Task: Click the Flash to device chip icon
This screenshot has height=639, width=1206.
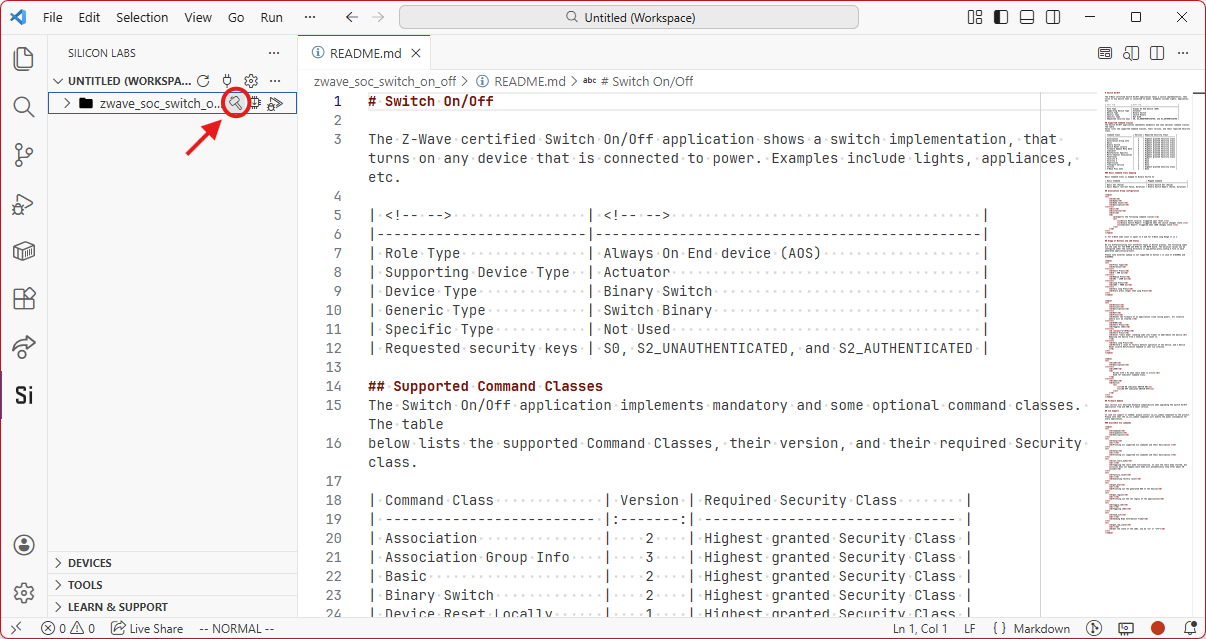Action: point(255,102)
